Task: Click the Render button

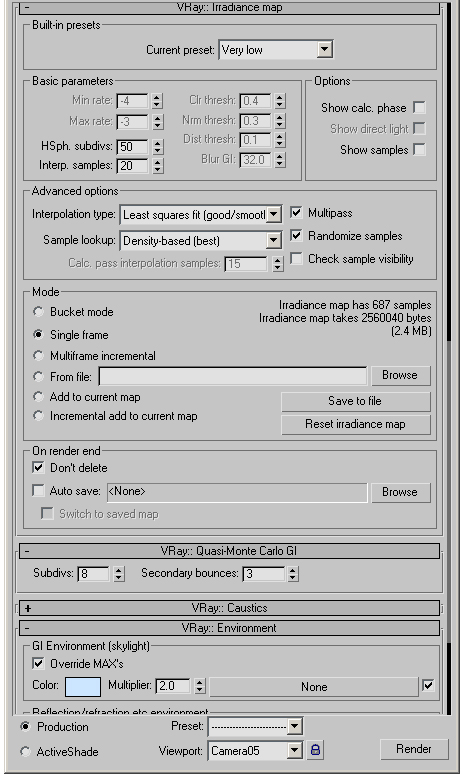Action: [x=414, y=749]
